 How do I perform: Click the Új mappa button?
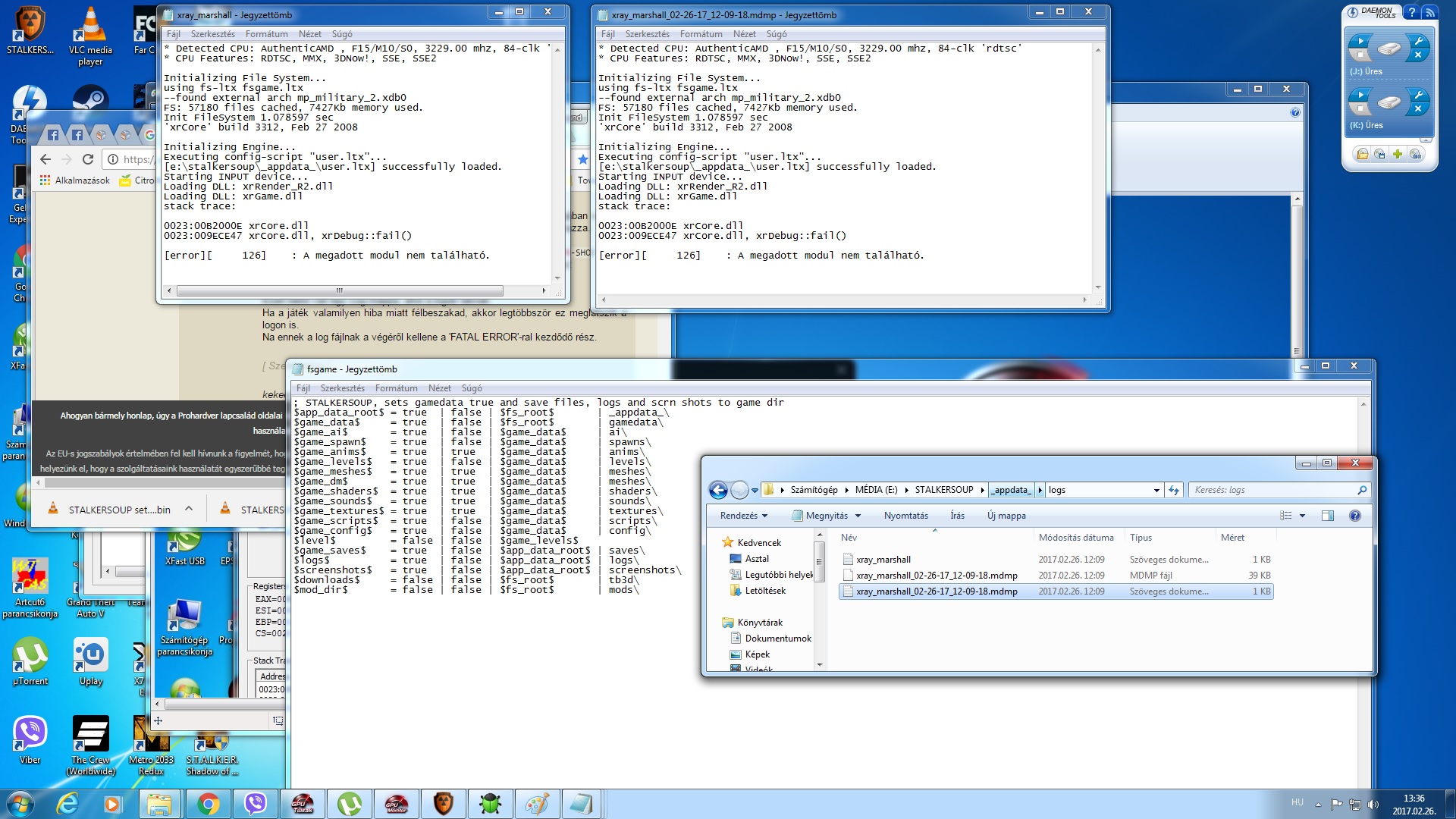pos(1006,516)
